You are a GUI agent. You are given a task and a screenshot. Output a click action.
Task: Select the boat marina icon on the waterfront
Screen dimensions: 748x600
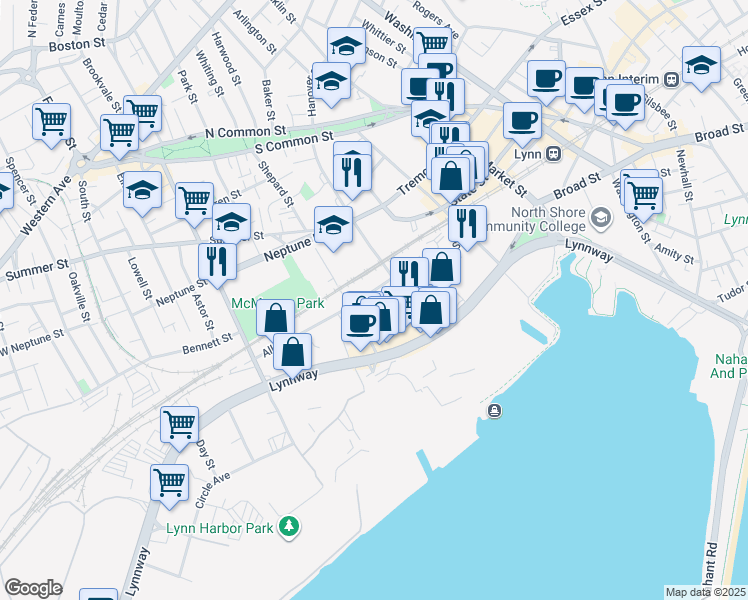click(494, 411)
